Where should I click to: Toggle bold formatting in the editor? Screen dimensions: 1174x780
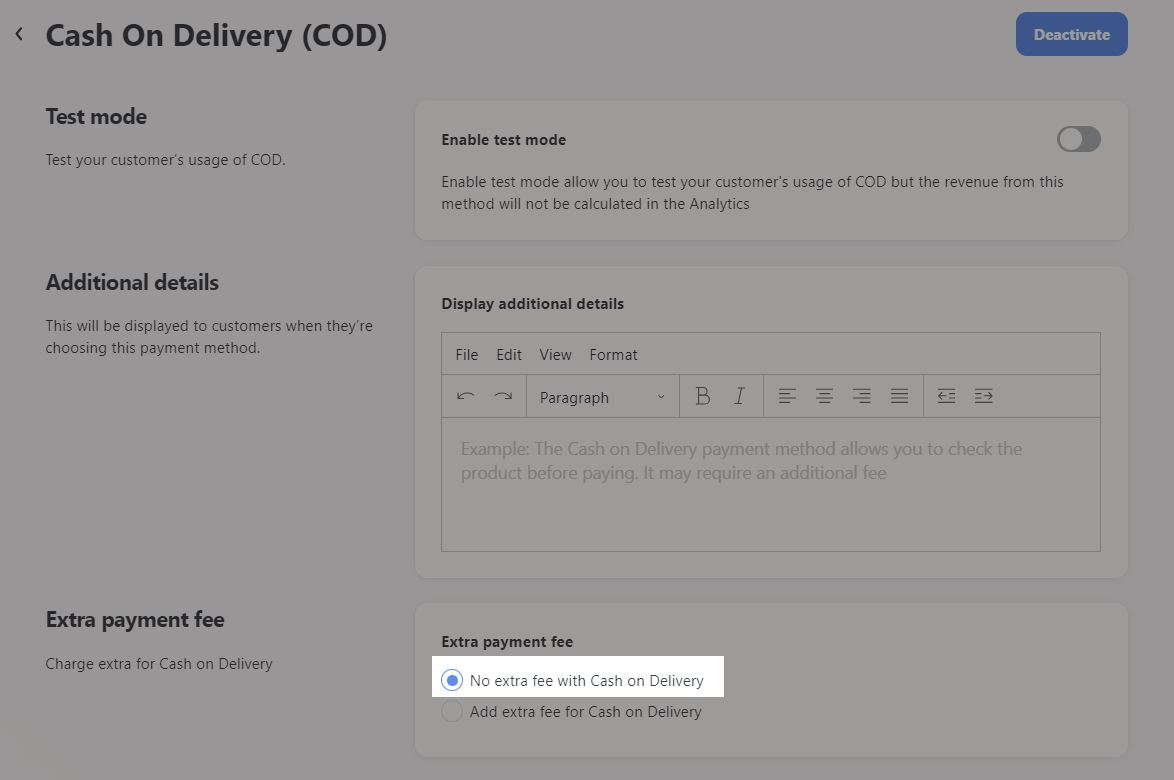[702, 396]
